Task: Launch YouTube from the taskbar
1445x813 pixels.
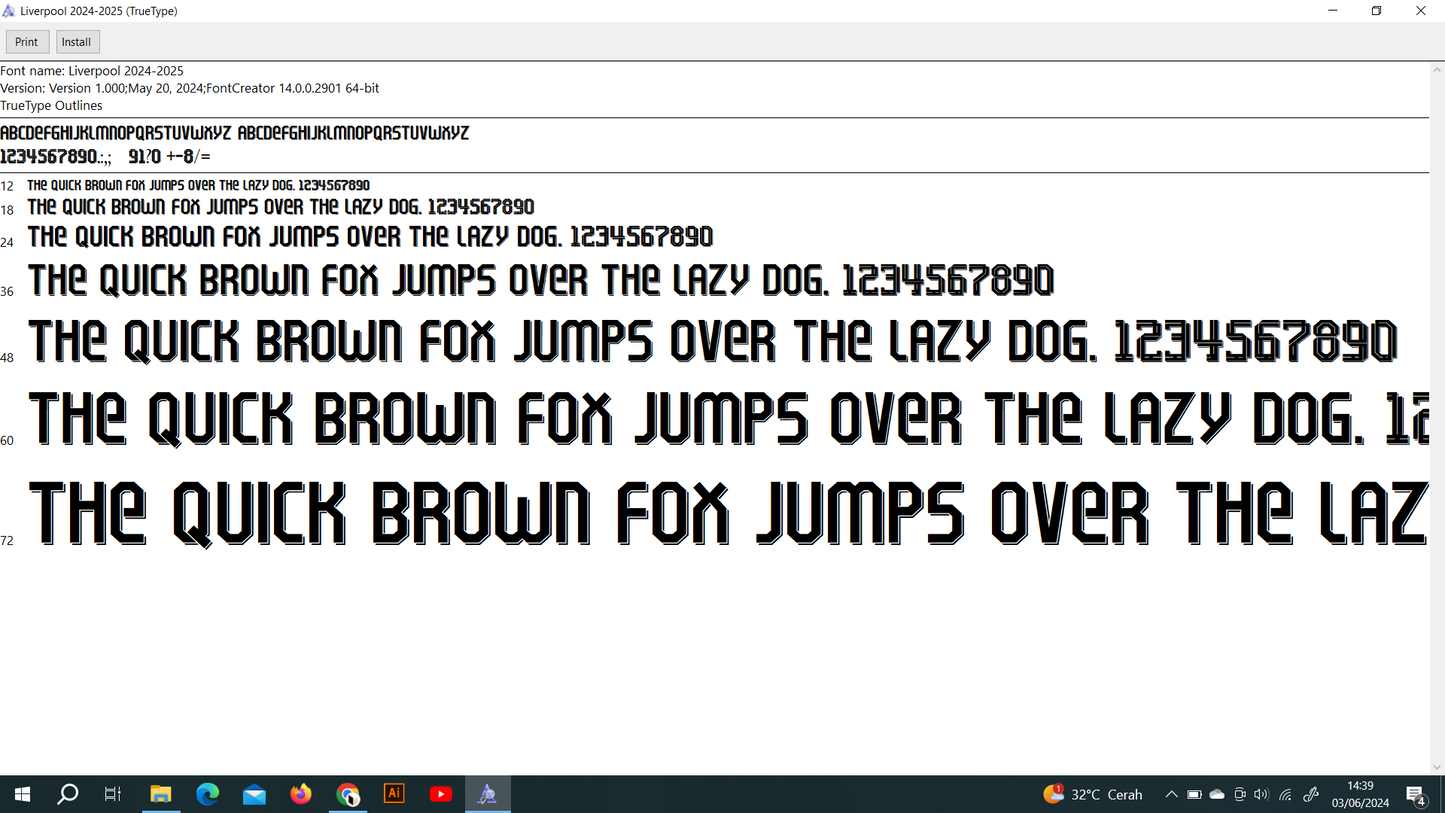Action: (440, 794)
